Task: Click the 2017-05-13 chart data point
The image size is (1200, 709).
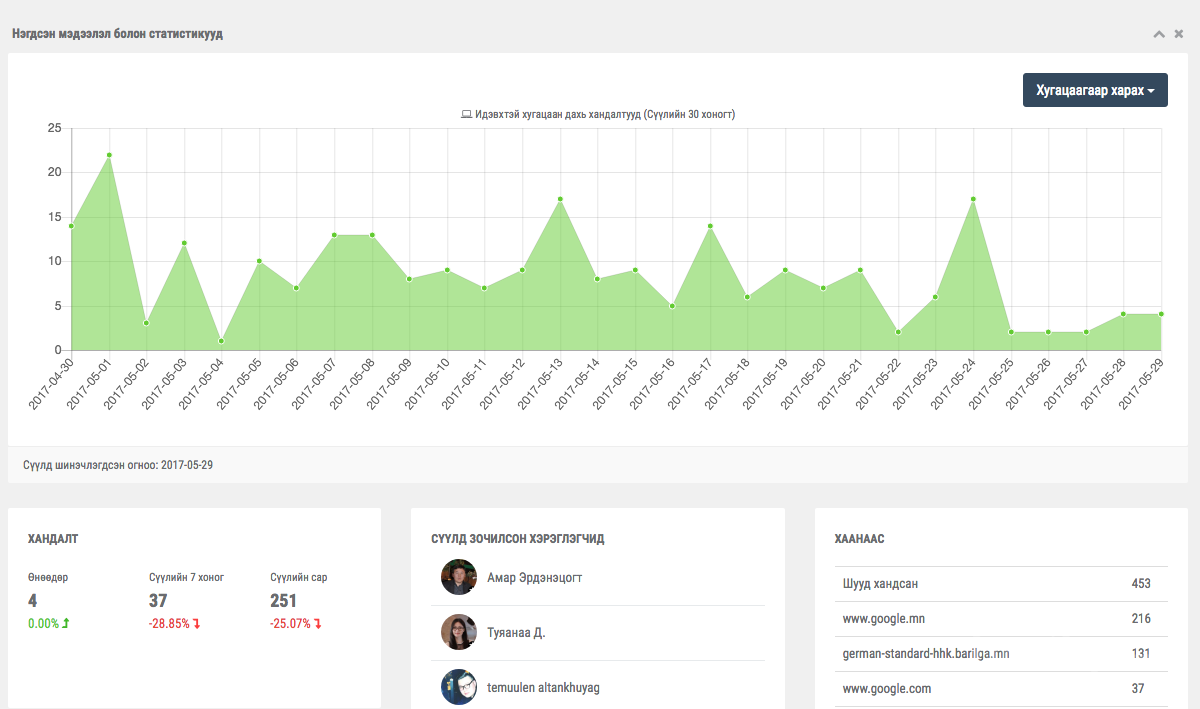Action: coord(560,199)
